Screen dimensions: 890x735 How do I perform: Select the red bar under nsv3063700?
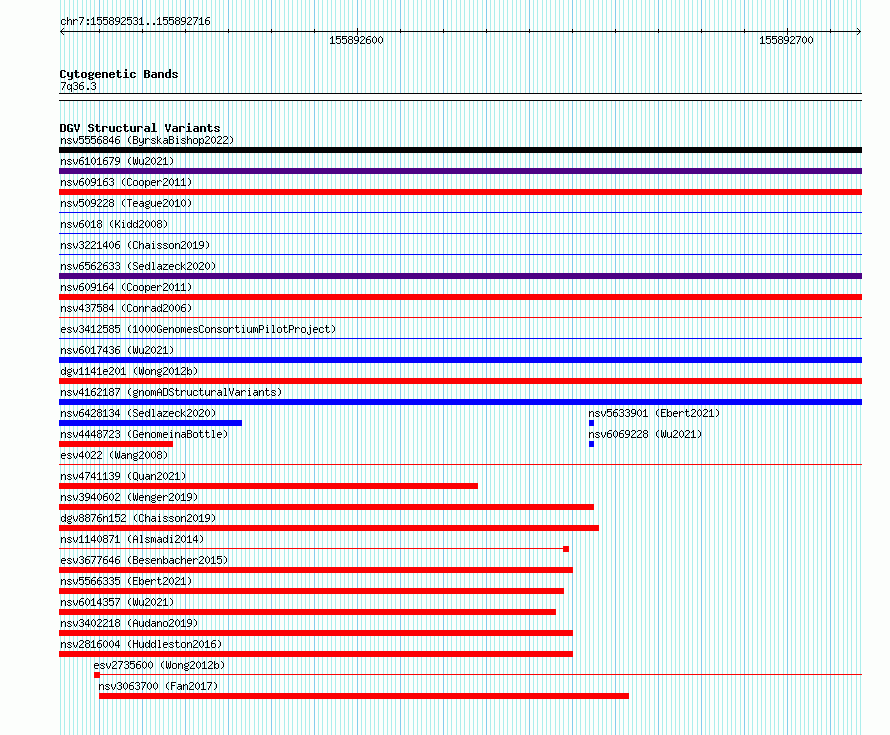(x=364, y=696)
